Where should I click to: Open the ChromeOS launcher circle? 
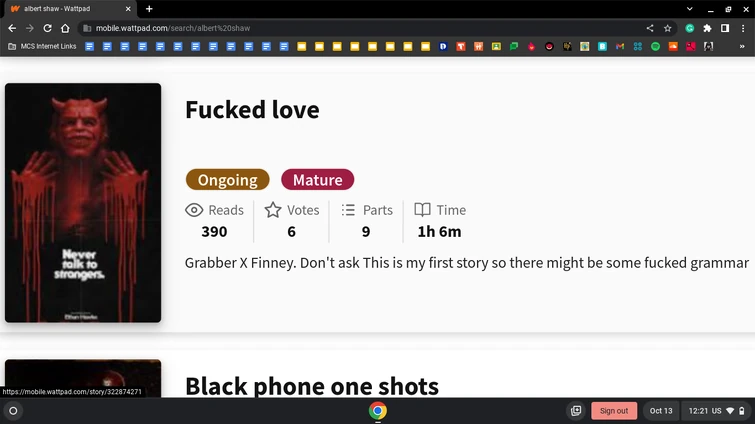(13, 411)
